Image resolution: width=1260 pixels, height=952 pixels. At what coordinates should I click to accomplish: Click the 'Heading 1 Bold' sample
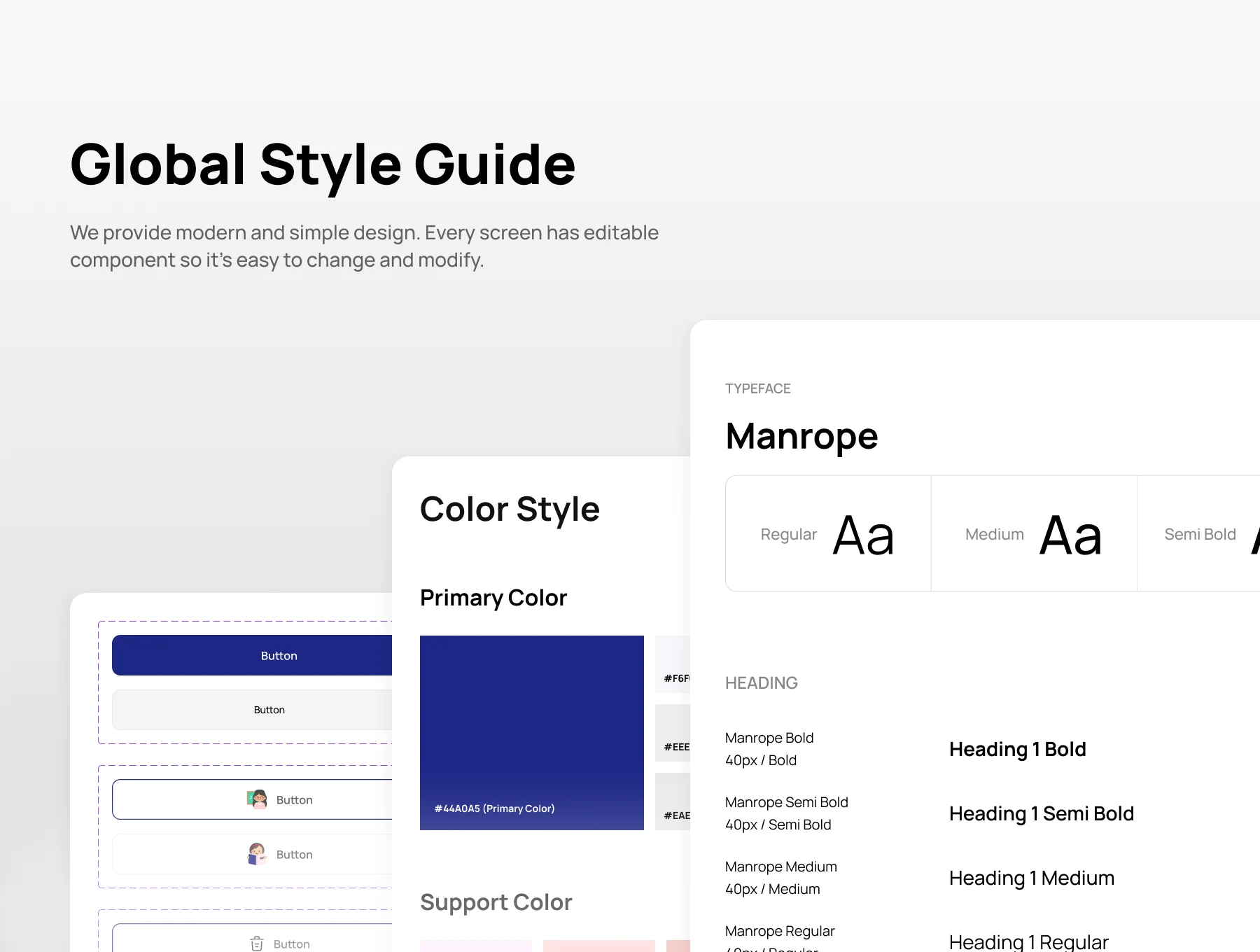(1018, 750)
